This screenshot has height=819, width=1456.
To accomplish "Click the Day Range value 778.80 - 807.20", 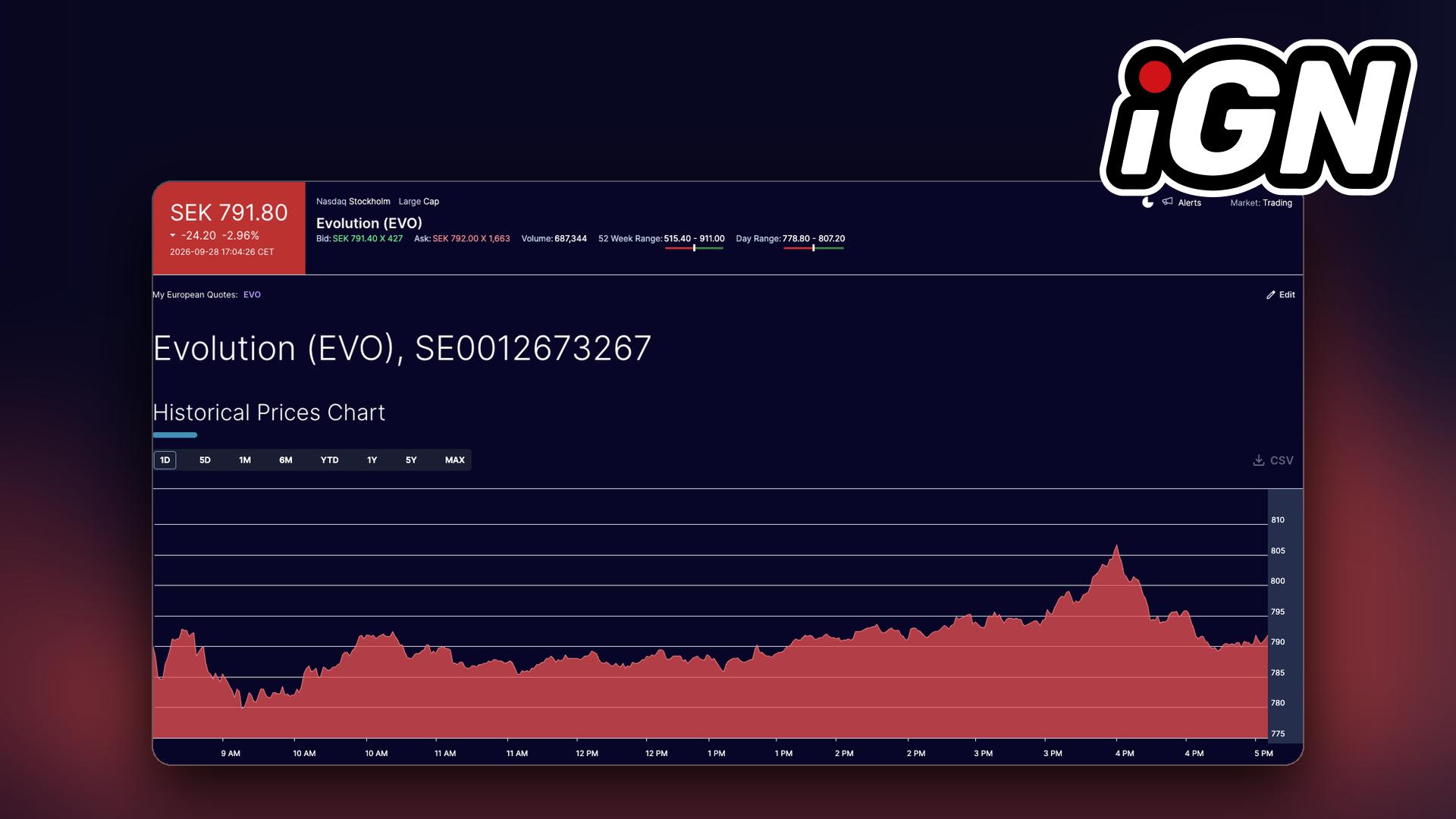I will pyautogui.click(x=814, y=239).
